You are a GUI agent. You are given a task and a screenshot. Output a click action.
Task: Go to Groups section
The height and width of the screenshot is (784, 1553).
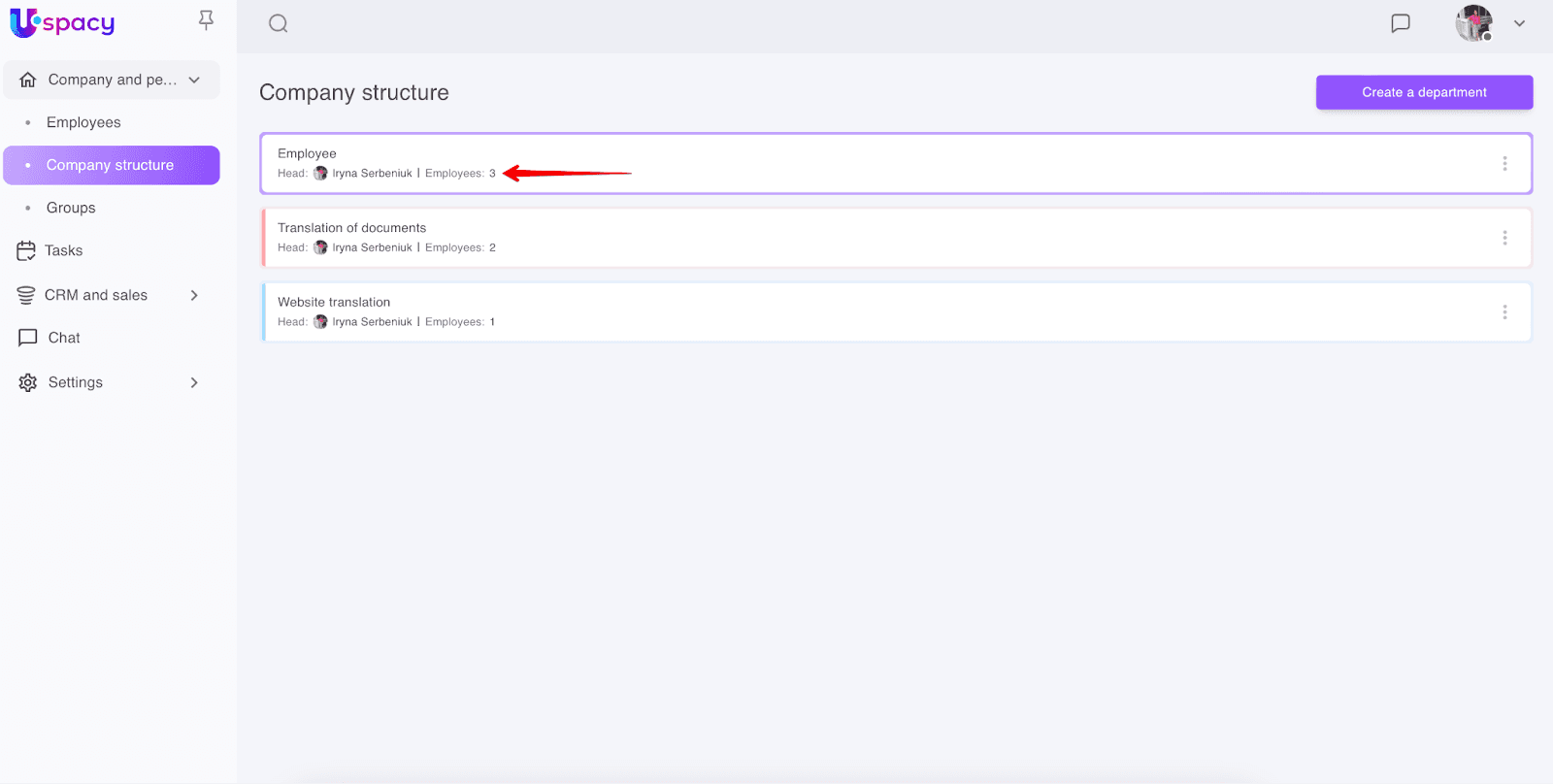[71, 208]
